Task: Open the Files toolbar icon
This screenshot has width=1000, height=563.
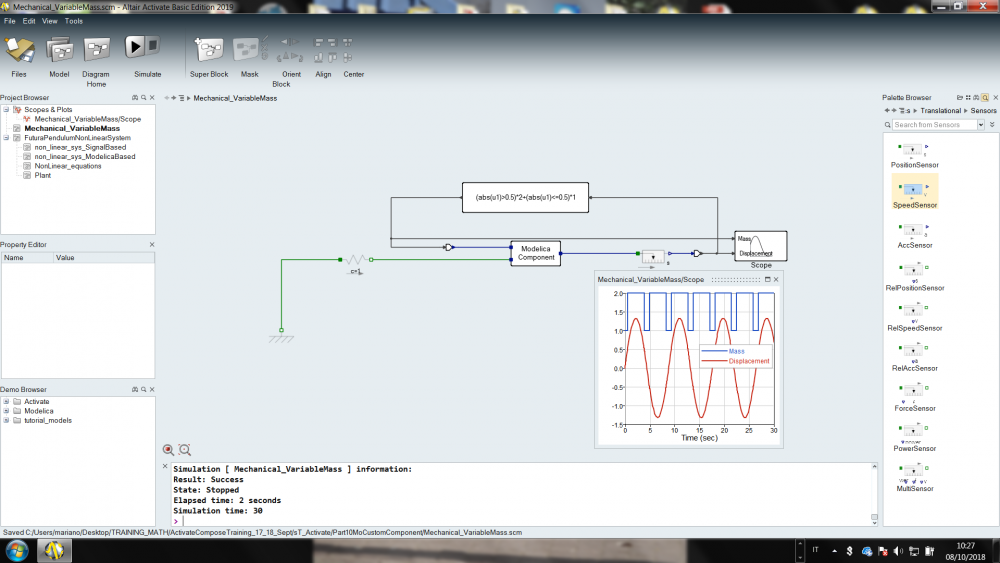Action: [19, 51]
